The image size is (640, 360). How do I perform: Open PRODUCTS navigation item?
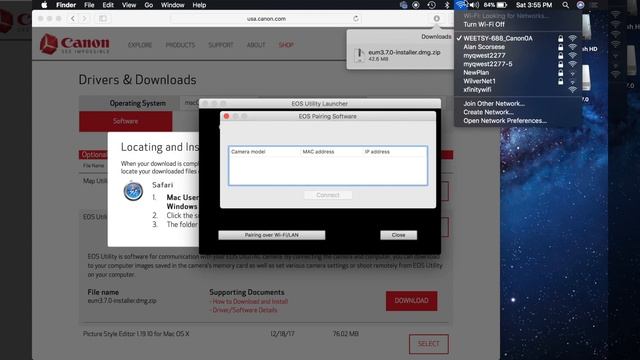[x=180, y=45]
